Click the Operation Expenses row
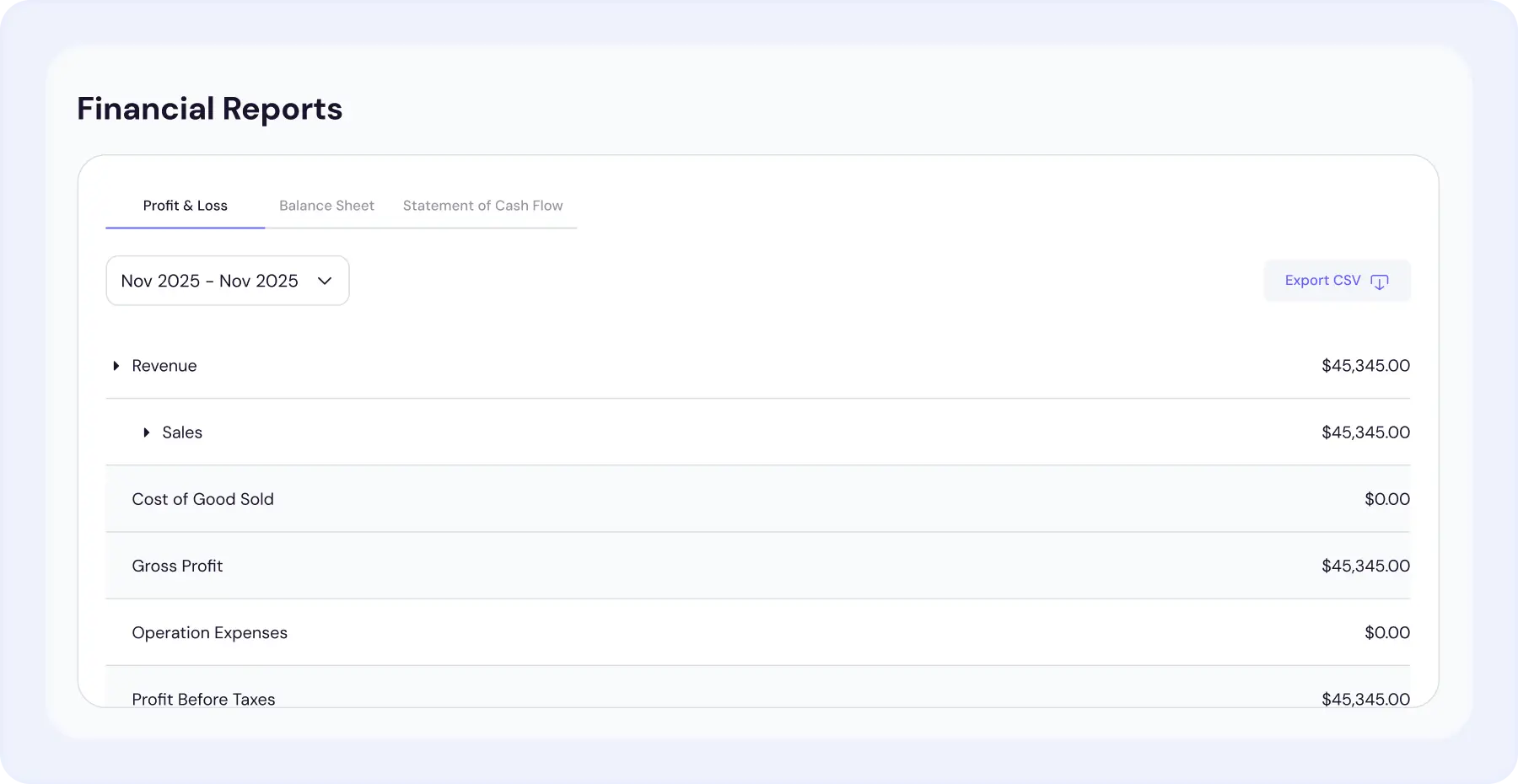This screenshot has height=784, width=1518. tap(209, 633)
